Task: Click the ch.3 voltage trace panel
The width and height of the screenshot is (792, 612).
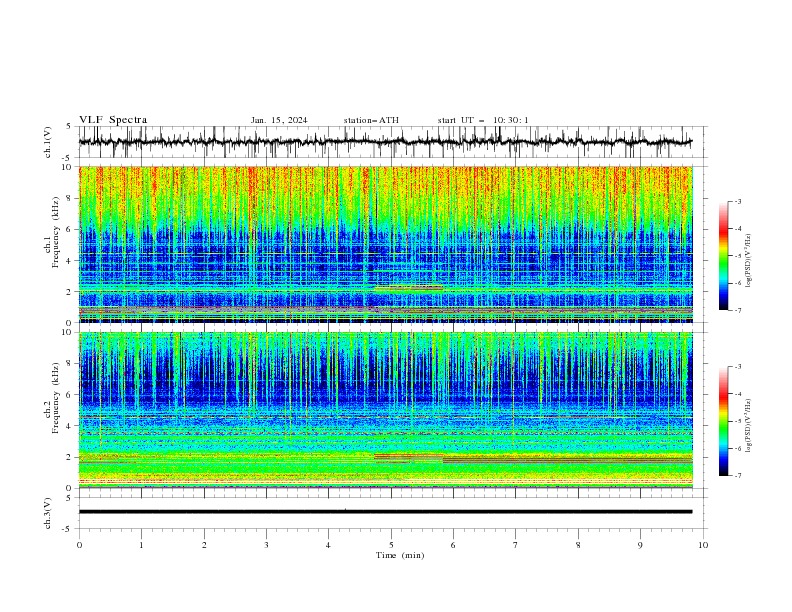Action: point(392,513)
